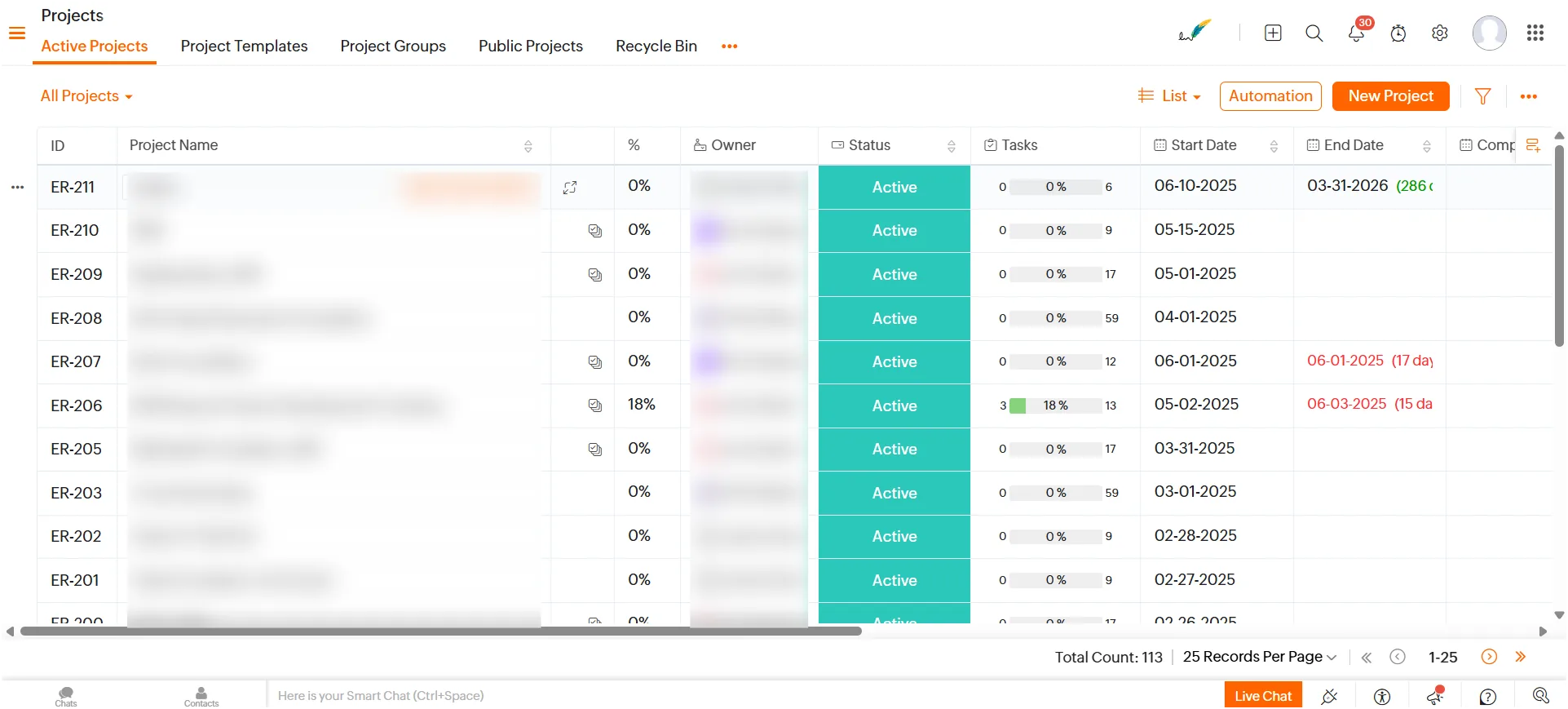Screen dimensions: 1568x709
Task: Click the 18% task progress bar for ER-206
Action: click(x=1056, y=405)
